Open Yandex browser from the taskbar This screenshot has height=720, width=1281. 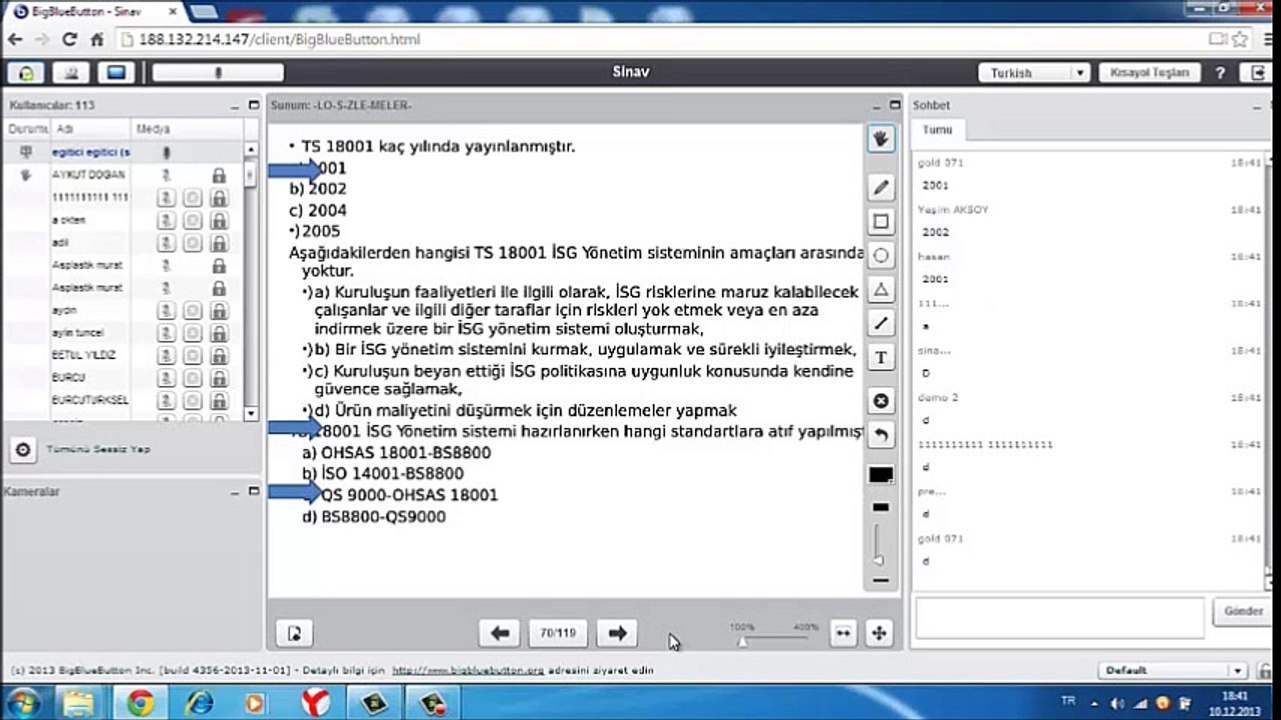(x=316, y=704)
